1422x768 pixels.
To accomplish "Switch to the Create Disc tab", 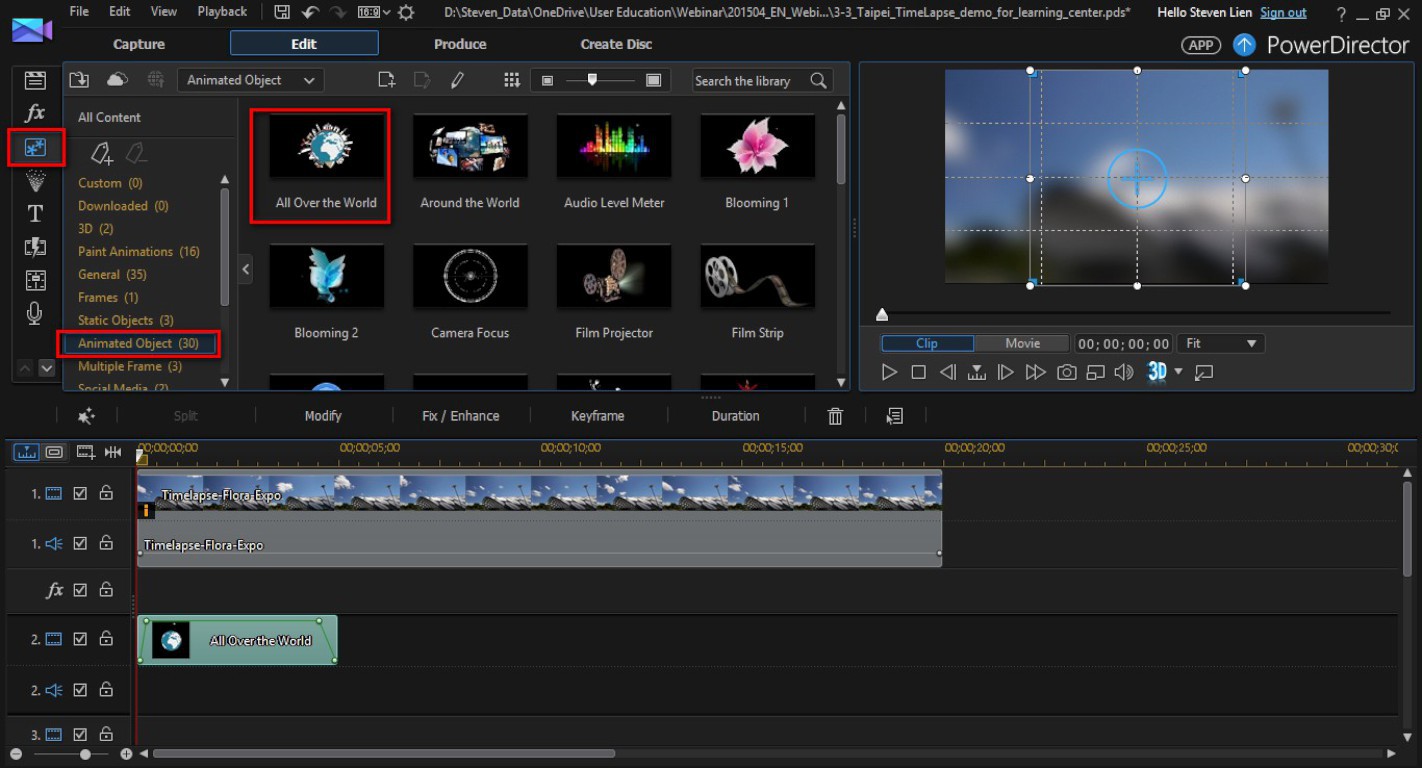I will (x=616, y=44).
